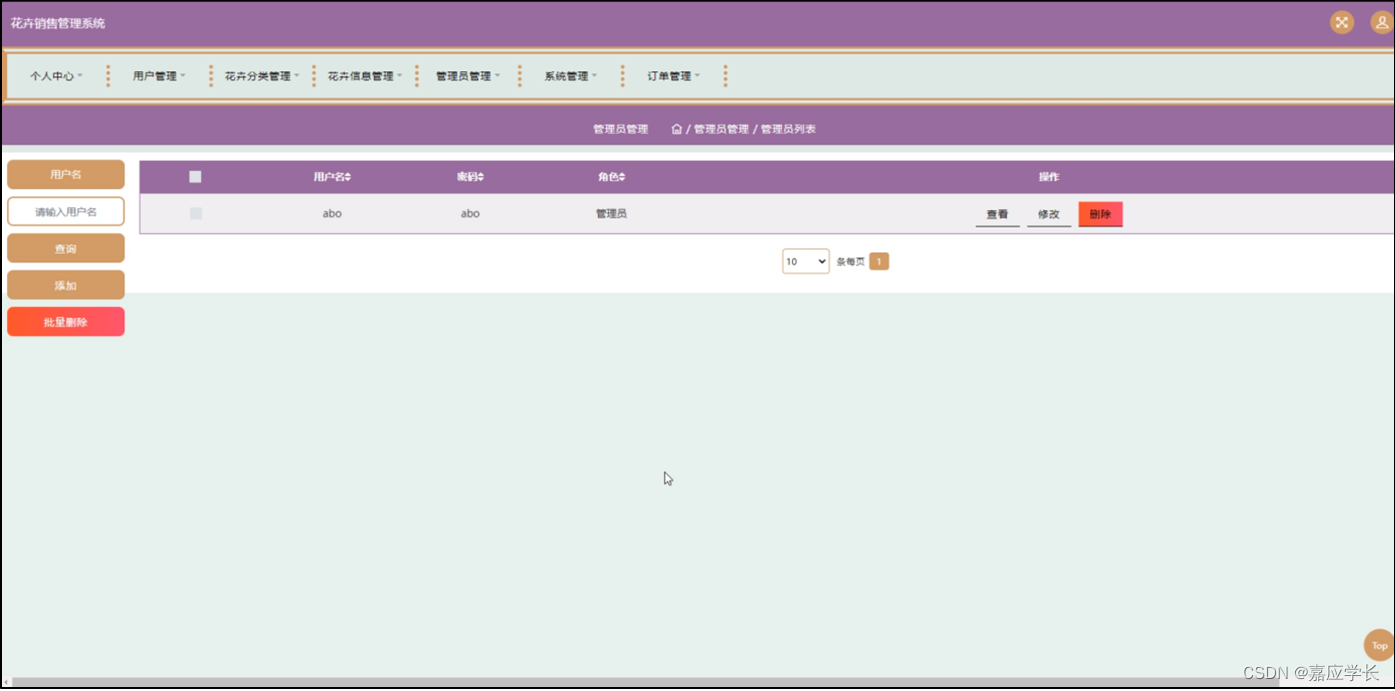Tick the select-all checkbox in the table header

point(195,177)
